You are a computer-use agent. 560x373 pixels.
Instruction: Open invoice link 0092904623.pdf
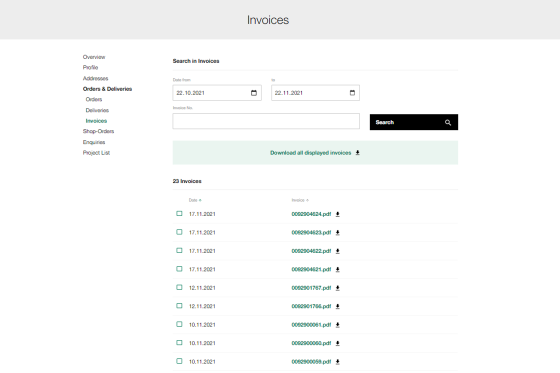coord(311,233)
